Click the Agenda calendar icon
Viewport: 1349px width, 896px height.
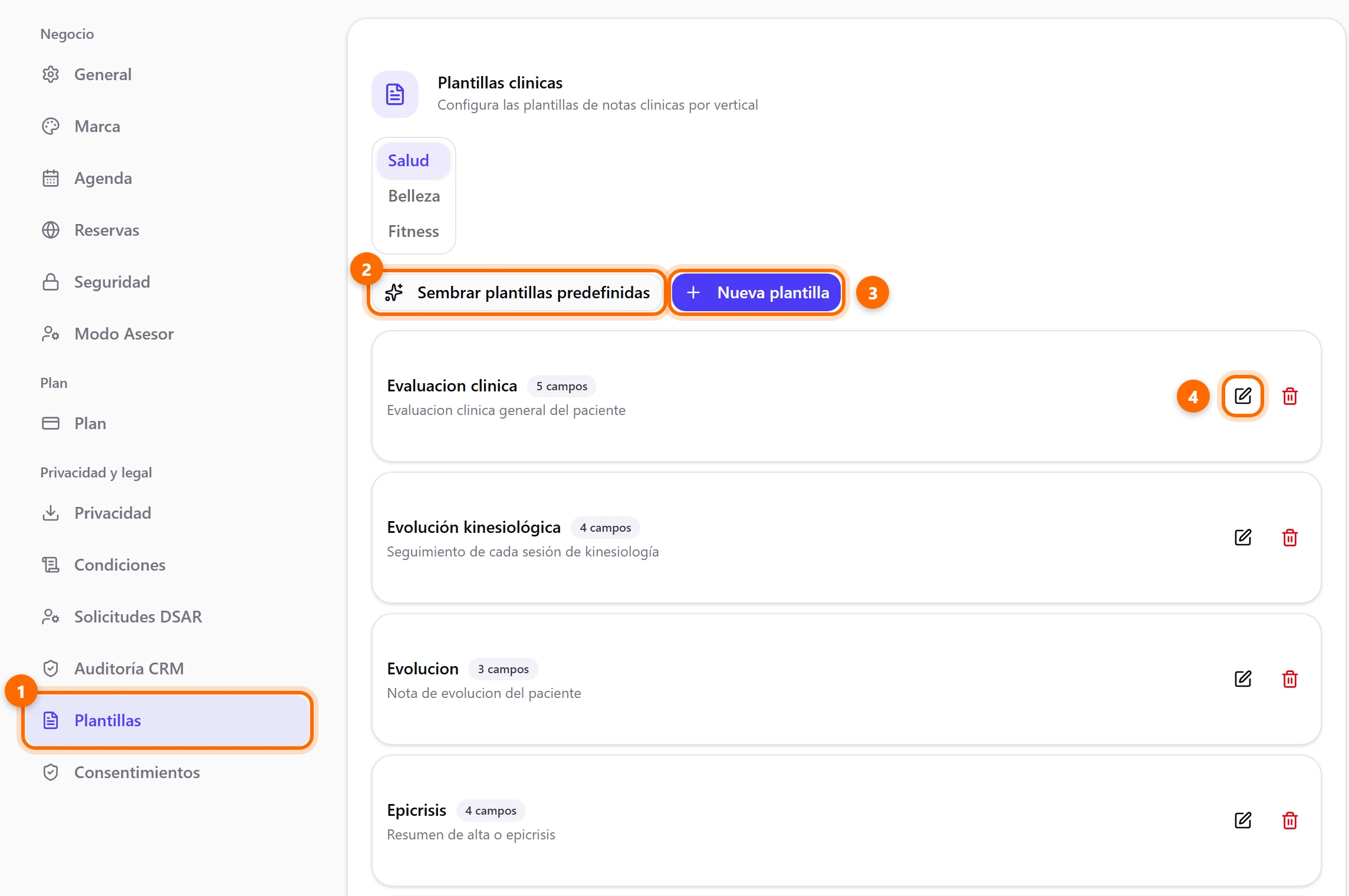pos(51,178)
